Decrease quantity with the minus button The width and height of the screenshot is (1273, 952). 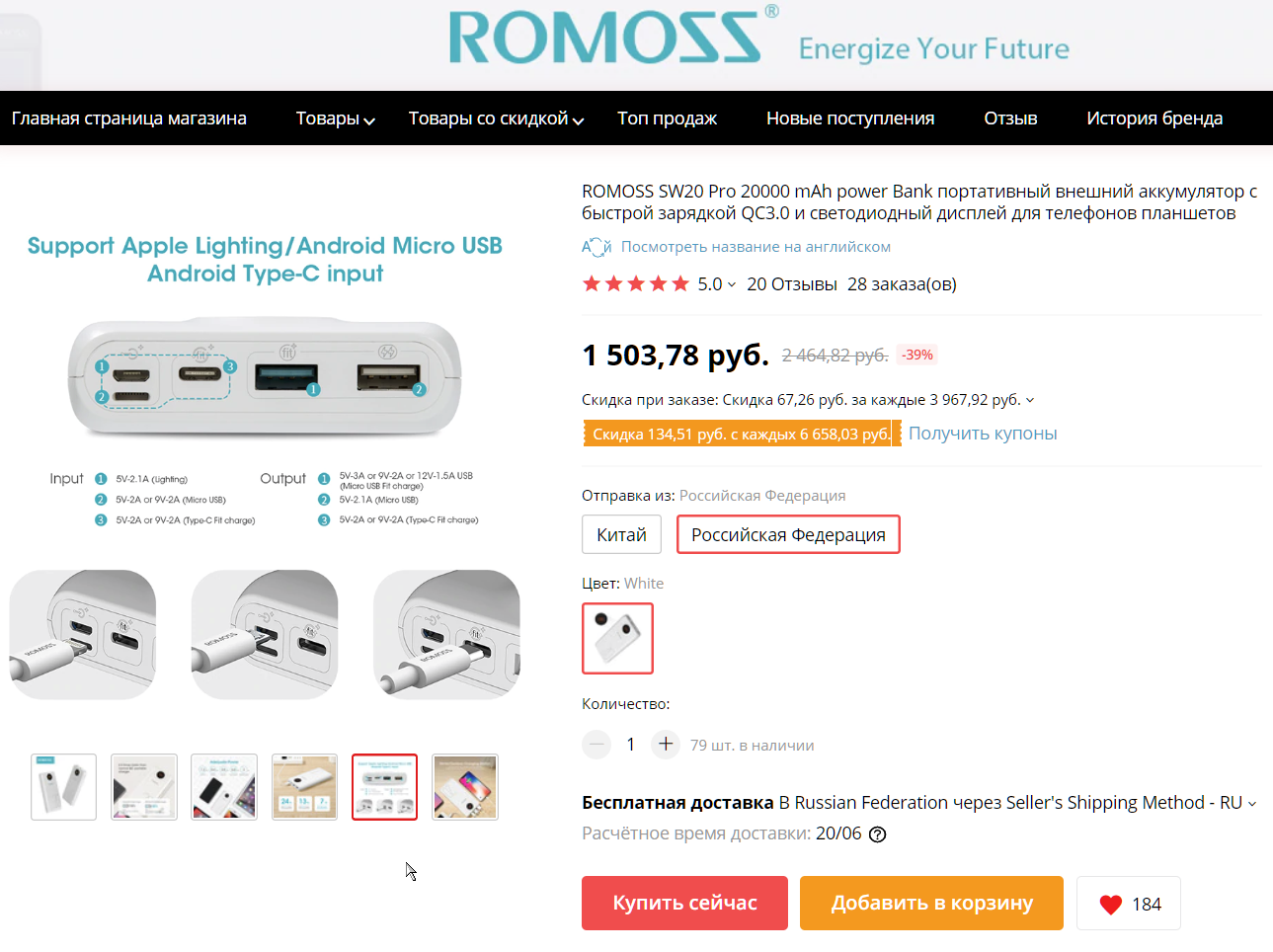[x=597, y=744]
